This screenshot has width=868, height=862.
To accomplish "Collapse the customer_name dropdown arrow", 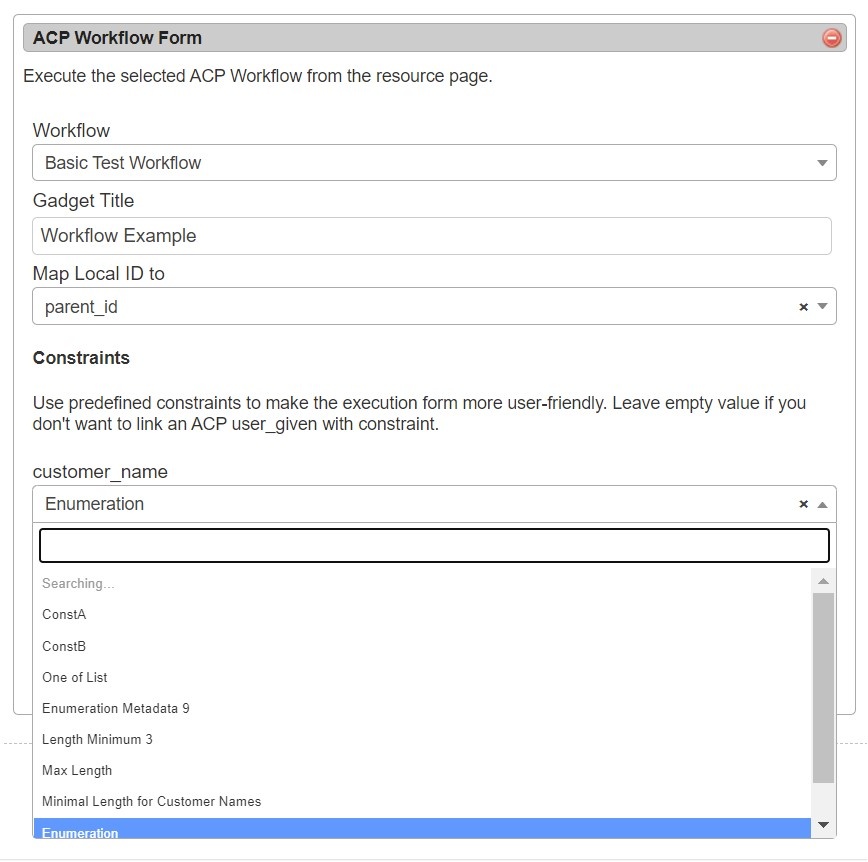I will point(822,504).
